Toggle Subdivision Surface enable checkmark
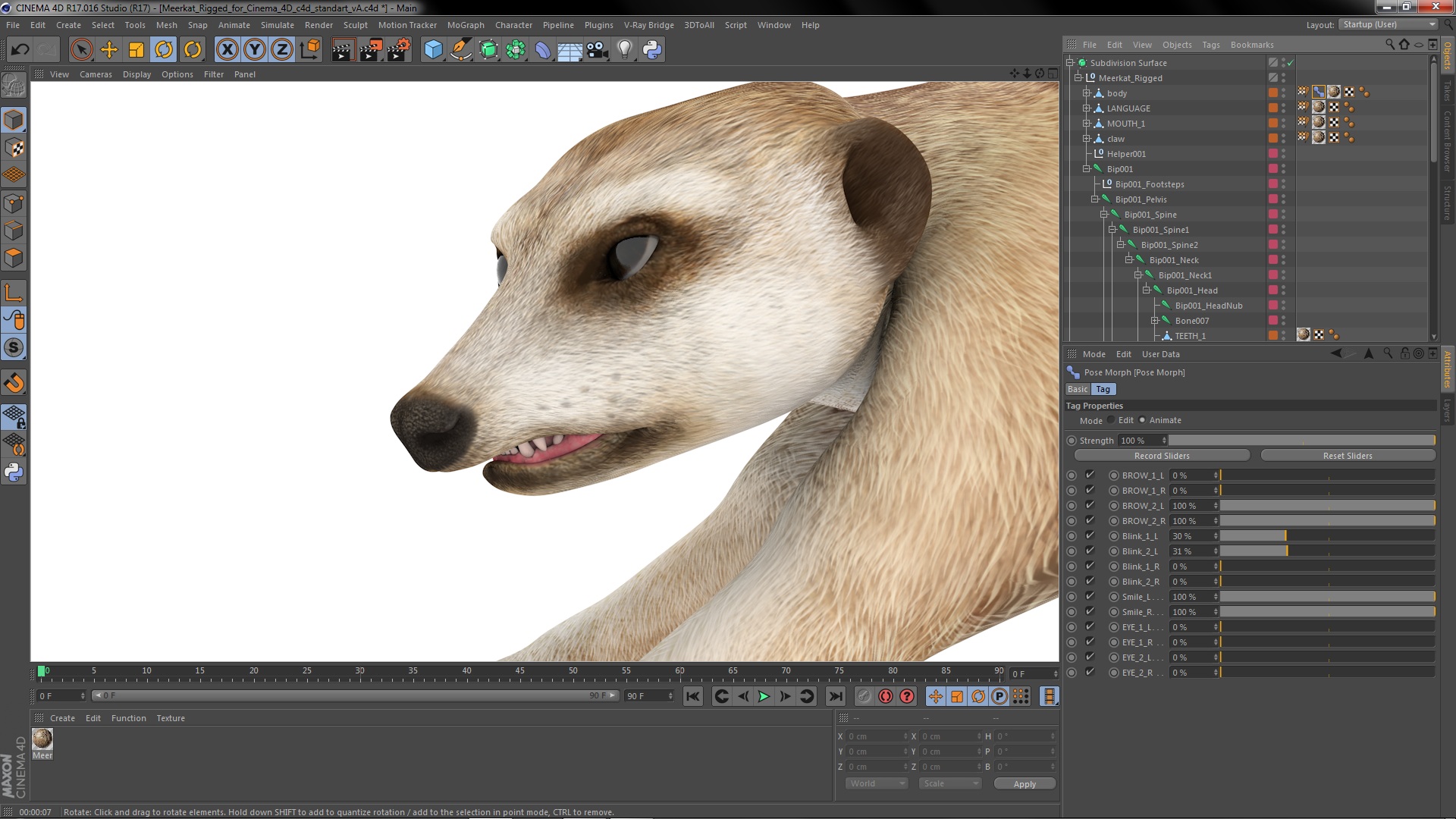 (x=1291, y=63)
